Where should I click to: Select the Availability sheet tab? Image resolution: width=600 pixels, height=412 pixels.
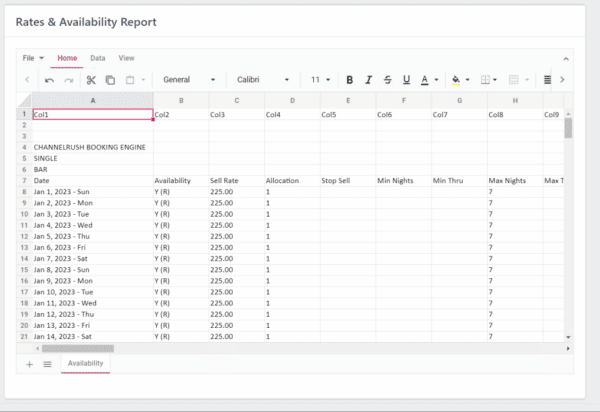(x=86, y=365)
